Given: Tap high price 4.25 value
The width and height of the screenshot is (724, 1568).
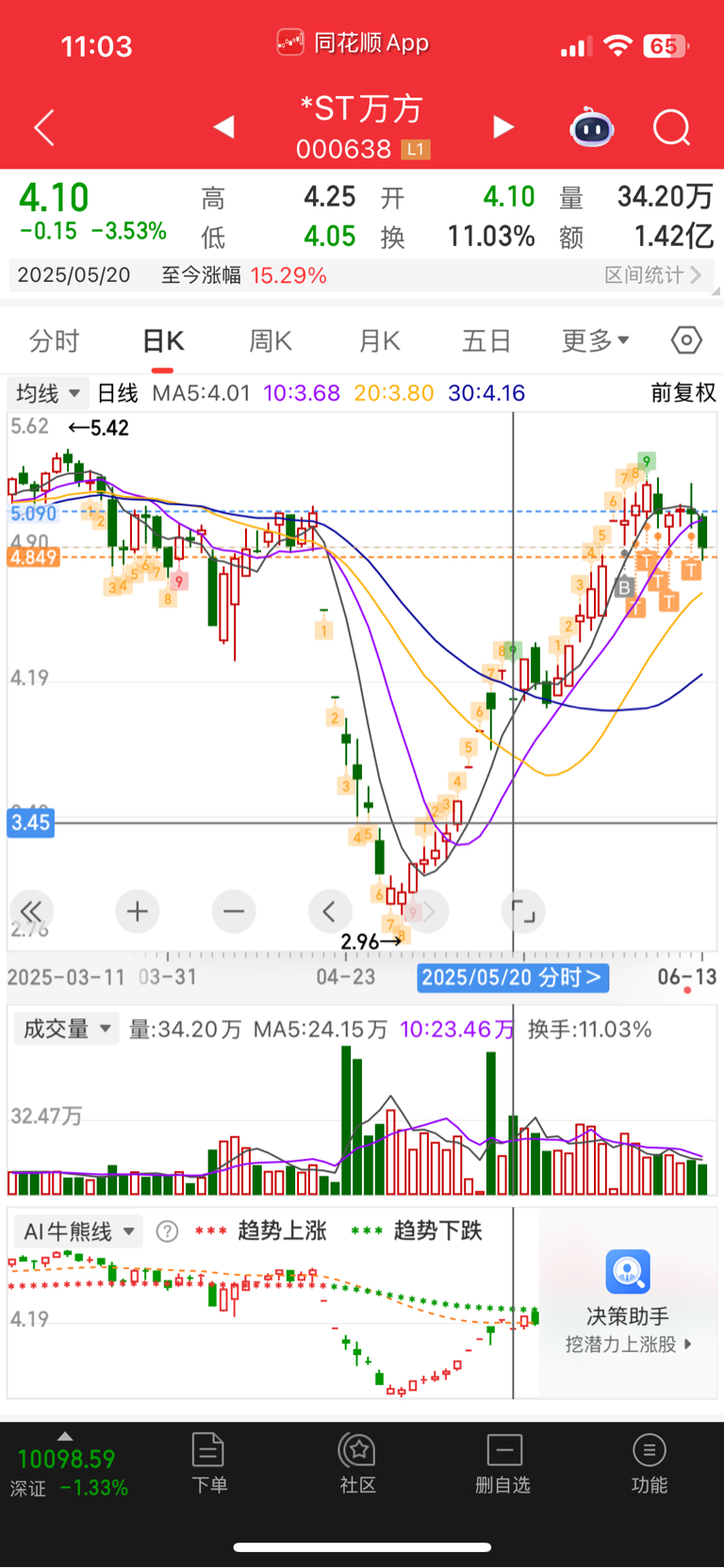Looking at the screenshot, I should [x=330, y=196].
